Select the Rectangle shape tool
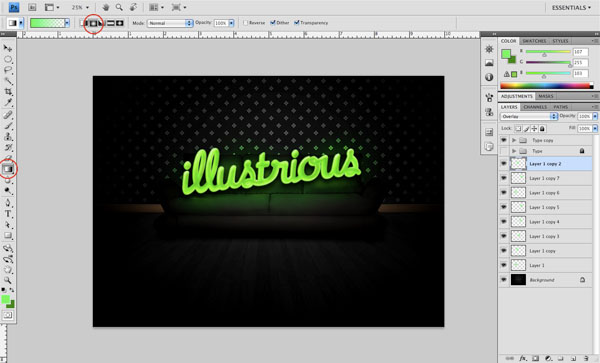The image size is (600, 363). [x=8, y=236]
